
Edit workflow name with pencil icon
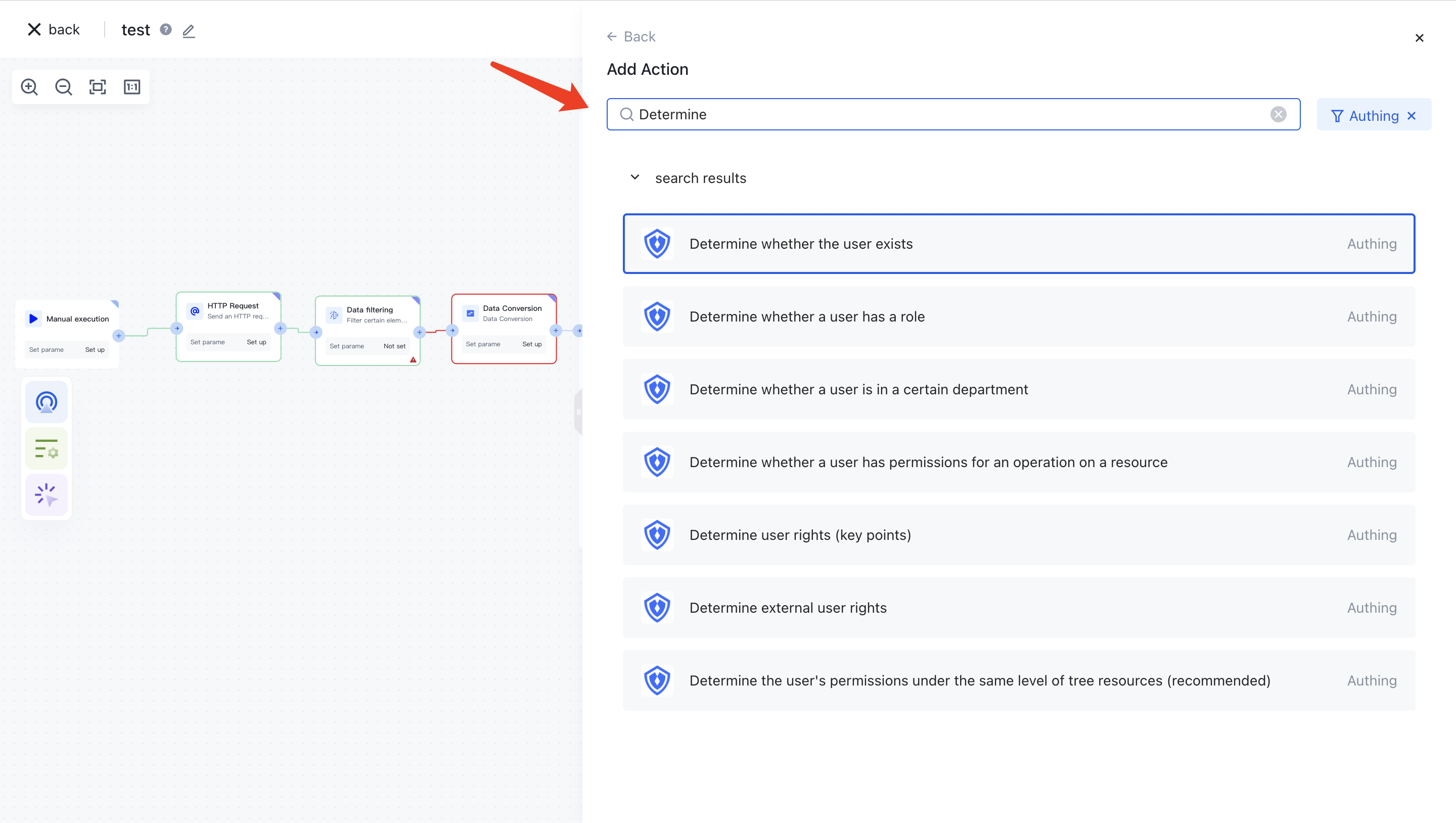click(189, 30)
